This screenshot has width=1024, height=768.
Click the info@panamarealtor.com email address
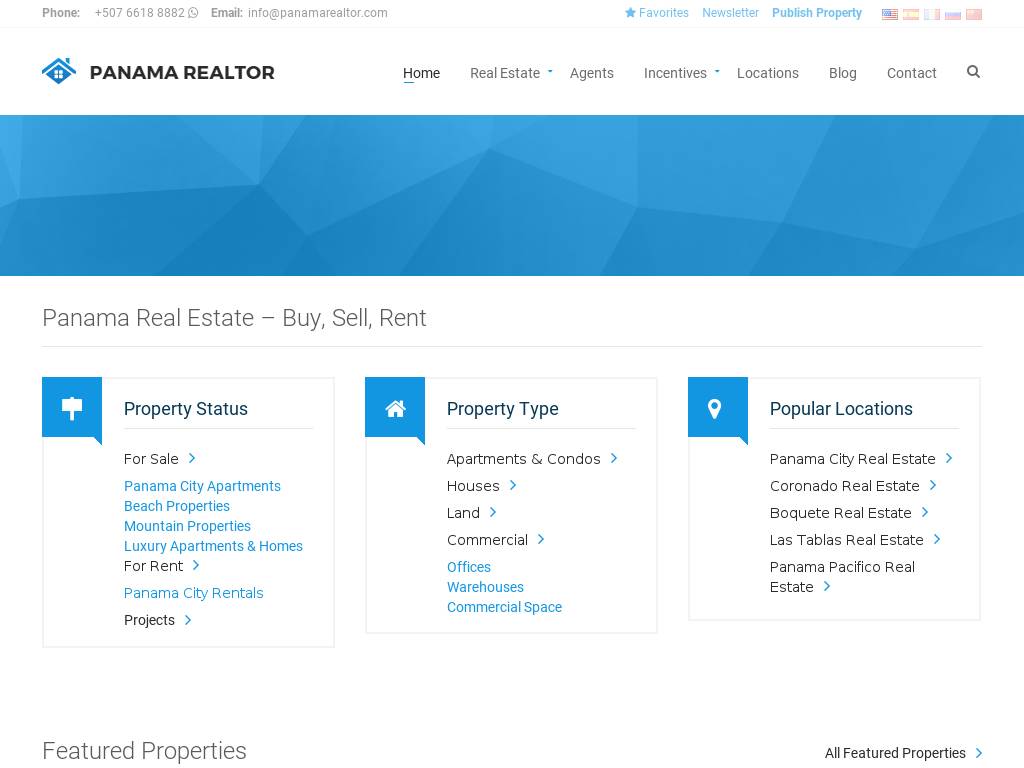point(317,13)
